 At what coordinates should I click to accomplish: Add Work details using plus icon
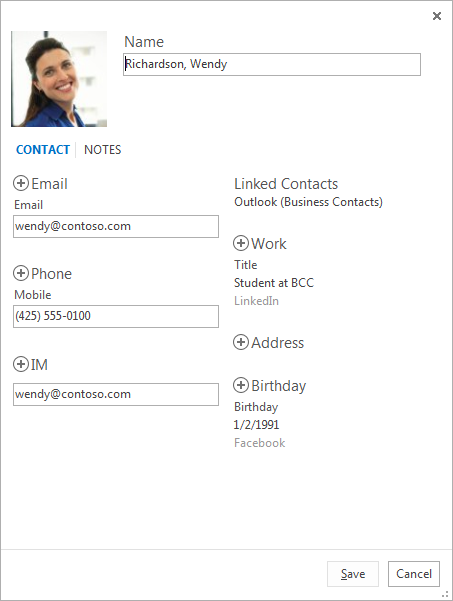point(241,243)
